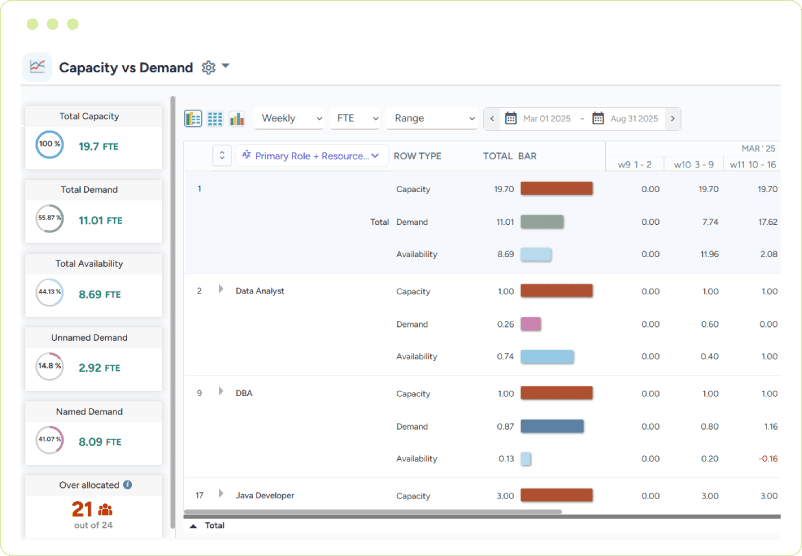The image size is (802, 556).
Task: Click the Named Demand 41.07% ring
Action: pos(50,440)
